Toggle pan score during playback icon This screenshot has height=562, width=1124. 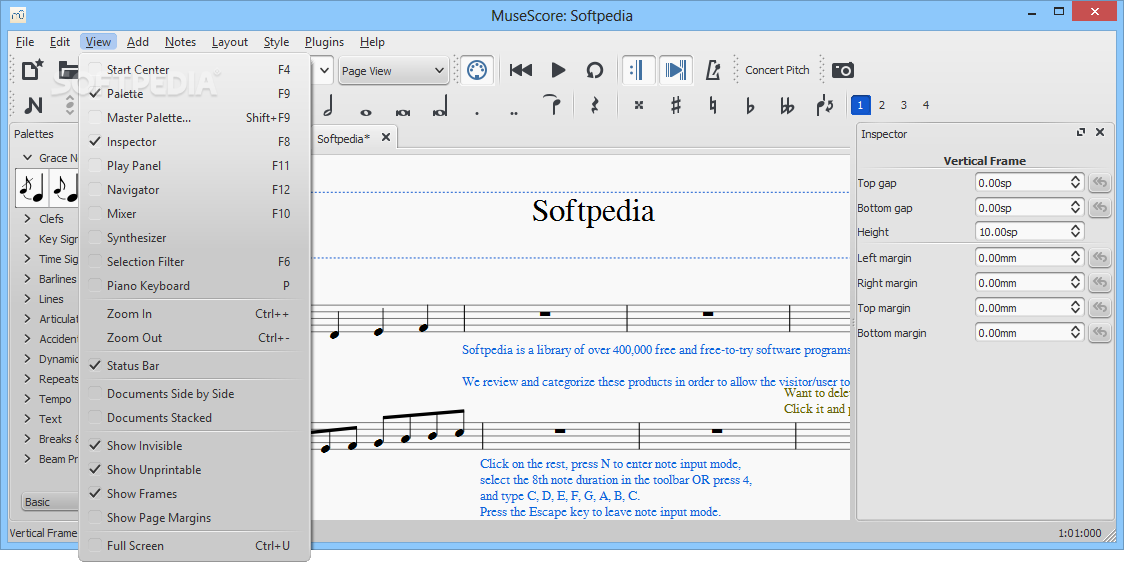pyautogui.click(x=675, y=70)
